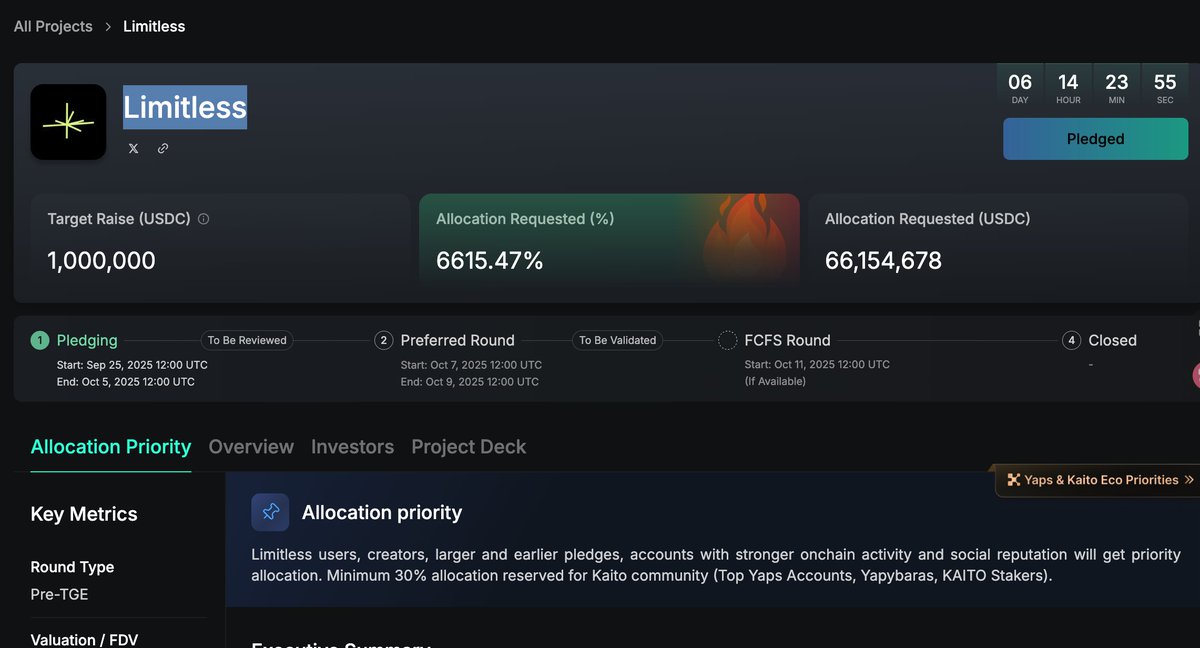Select the step 1 Pledging circle
Viewport: 1200px width, 648px height.
click(x=39, y=340)
